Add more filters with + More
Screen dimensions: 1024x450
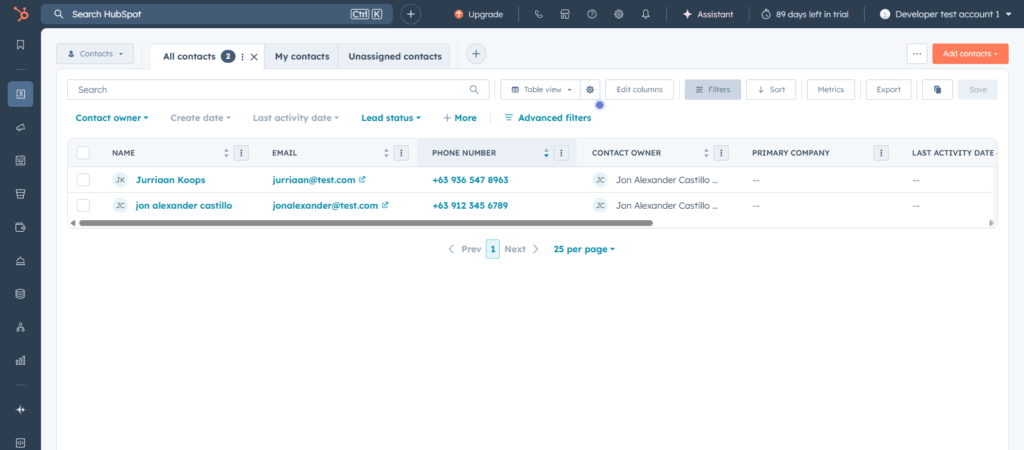[460, 118]
